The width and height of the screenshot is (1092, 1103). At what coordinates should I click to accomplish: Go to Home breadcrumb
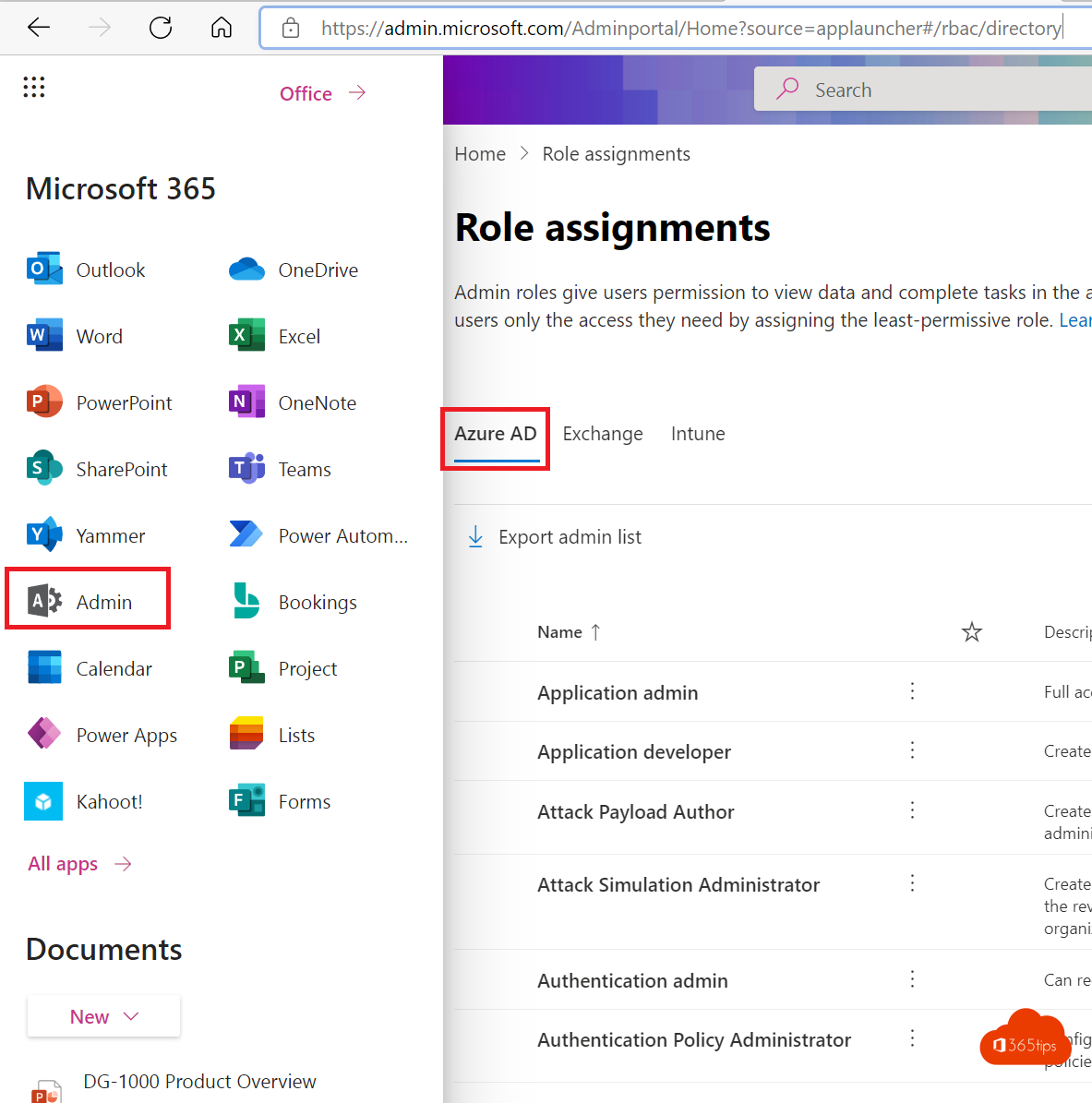pyautogui.click(x=480, y=154)
